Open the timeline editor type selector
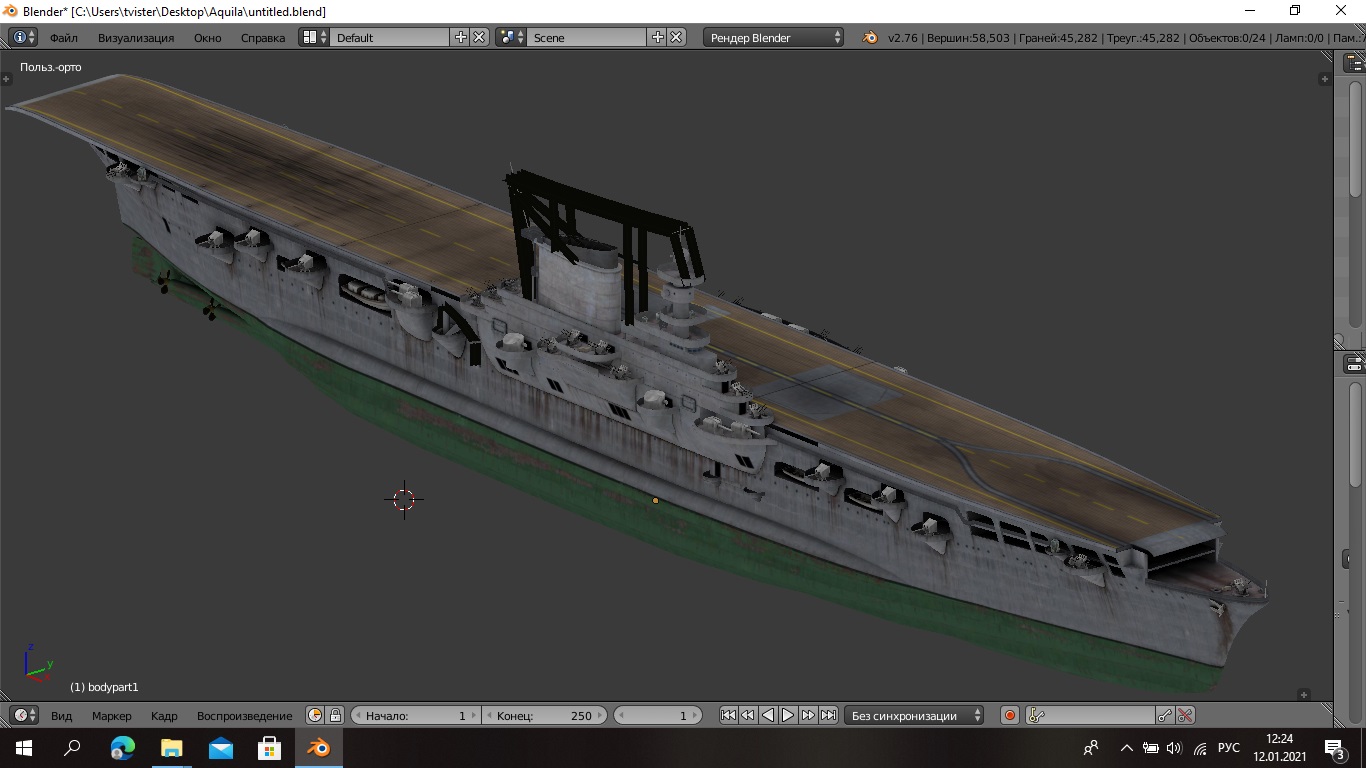 (x=24, y=715)
